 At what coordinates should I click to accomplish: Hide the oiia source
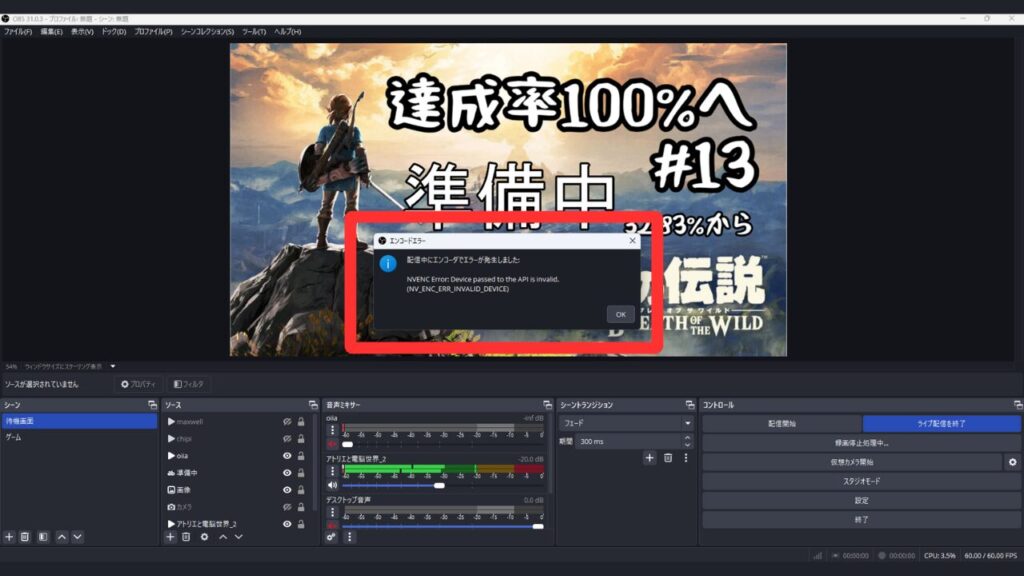tap(287, 456)
